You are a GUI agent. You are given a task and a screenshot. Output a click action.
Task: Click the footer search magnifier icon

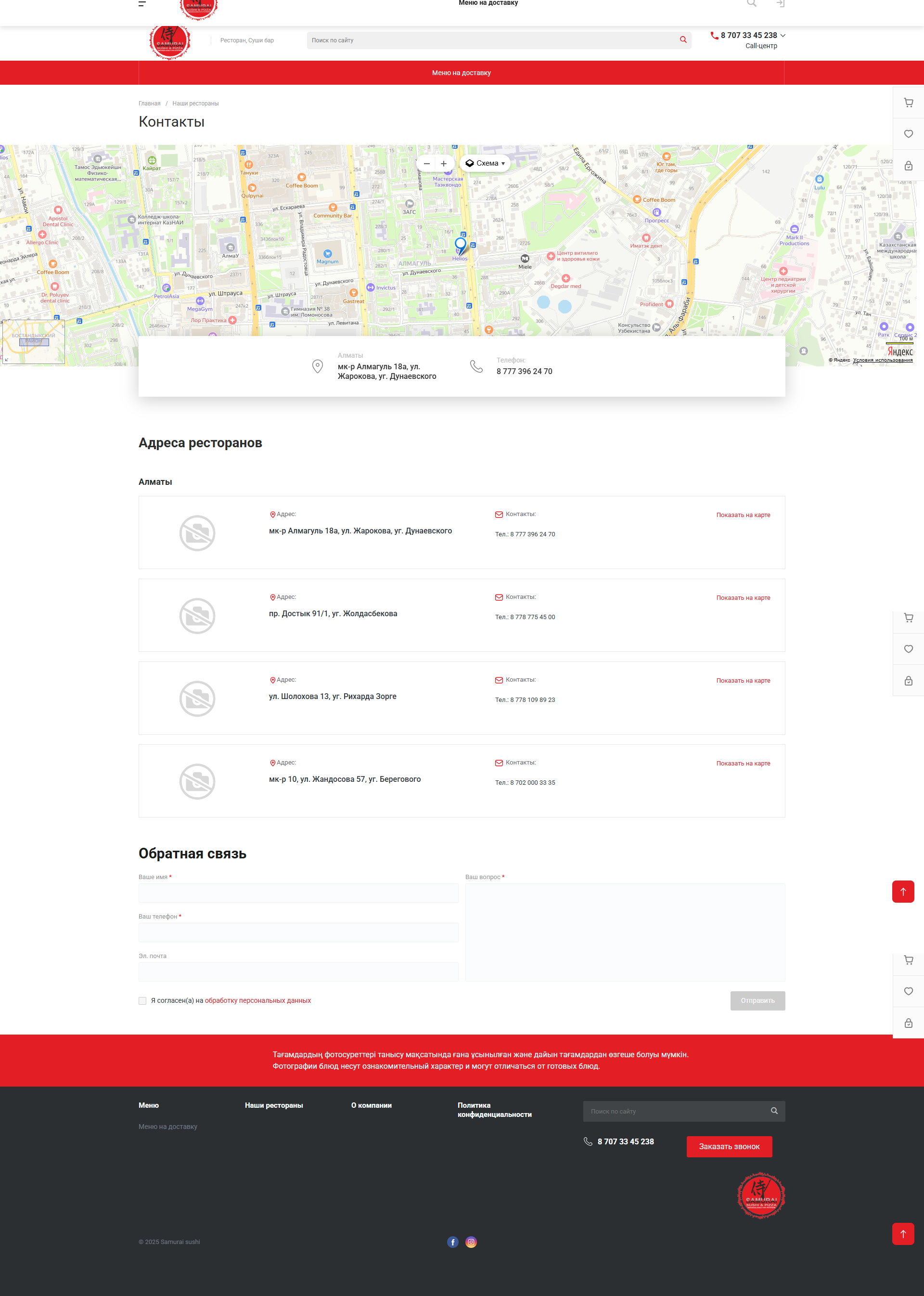(x=774, y=1111)
